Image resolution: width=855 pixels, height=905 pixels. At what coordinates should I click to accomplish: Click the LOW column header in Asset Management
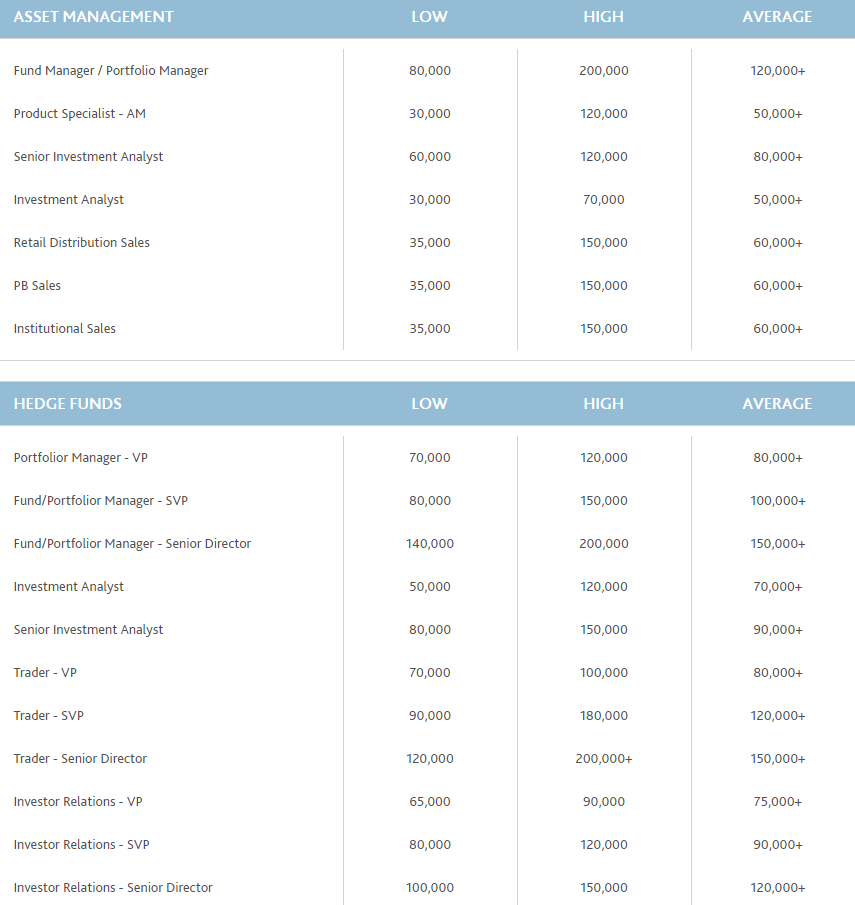point(430,17)
